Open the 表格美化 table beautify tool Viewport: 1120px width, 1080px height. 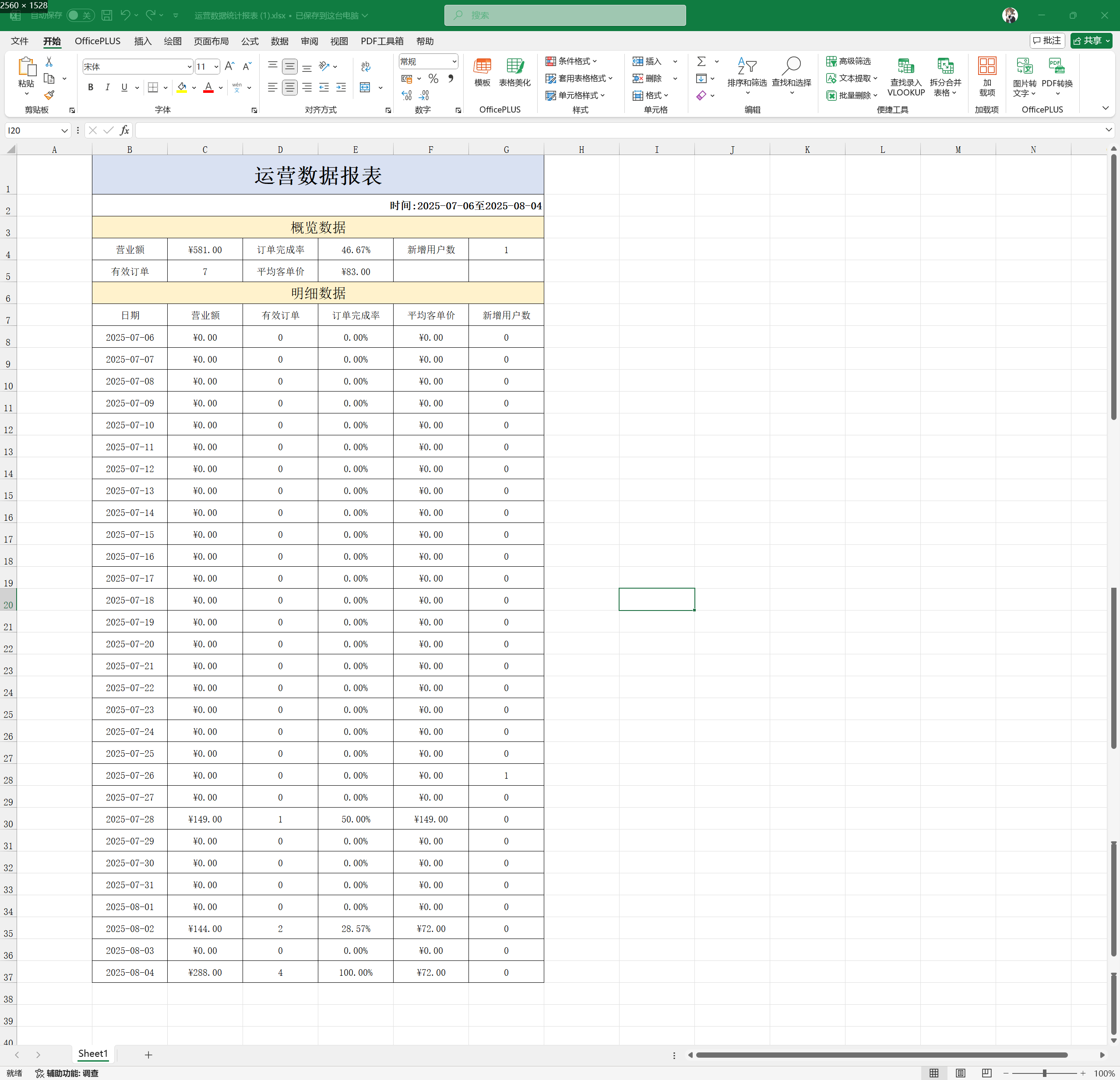click(x=514, y=73)
